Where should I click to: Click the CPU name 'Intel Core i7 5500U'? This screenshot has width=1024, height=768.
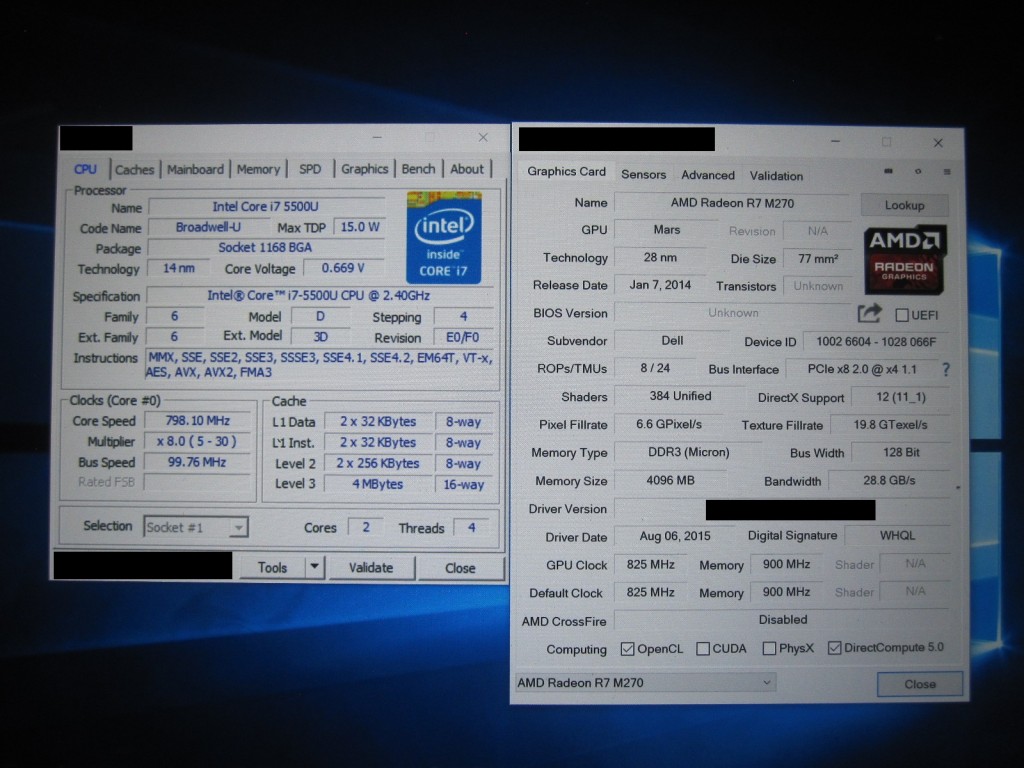click(x=266, y=207)
